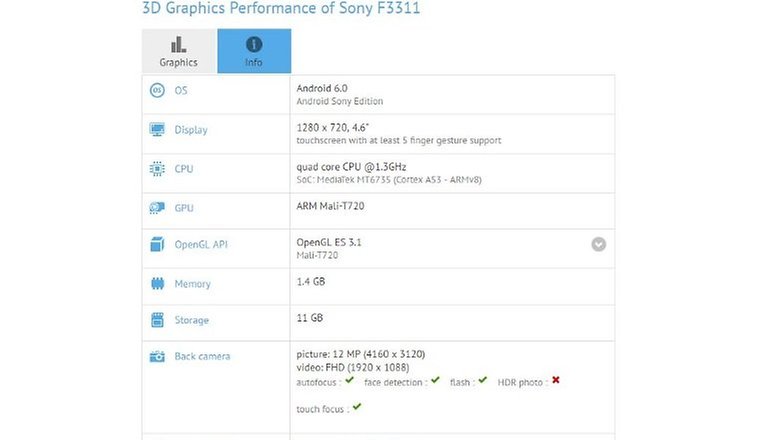
Task: Click the Storage card icon
Action: click(157, 320)
